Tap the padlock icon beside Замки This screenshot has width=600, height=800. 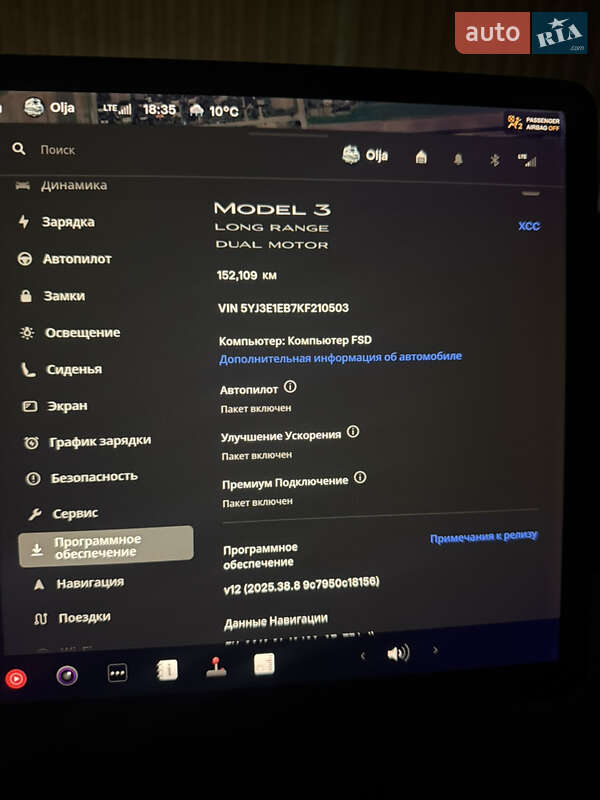pos(26,296)
